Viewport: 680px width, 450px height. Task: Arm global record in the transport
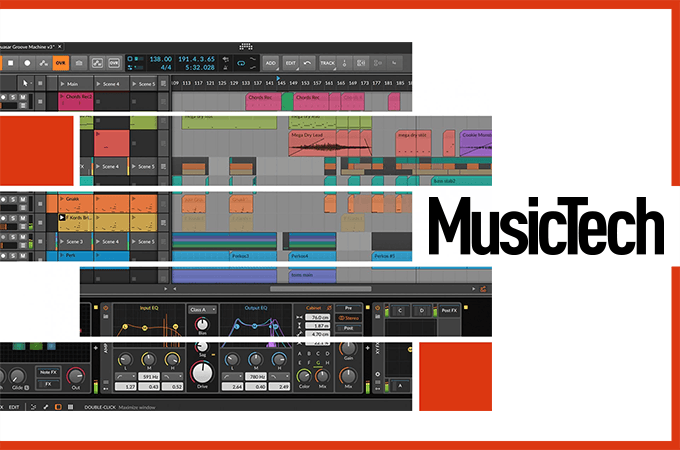point(27,63)
